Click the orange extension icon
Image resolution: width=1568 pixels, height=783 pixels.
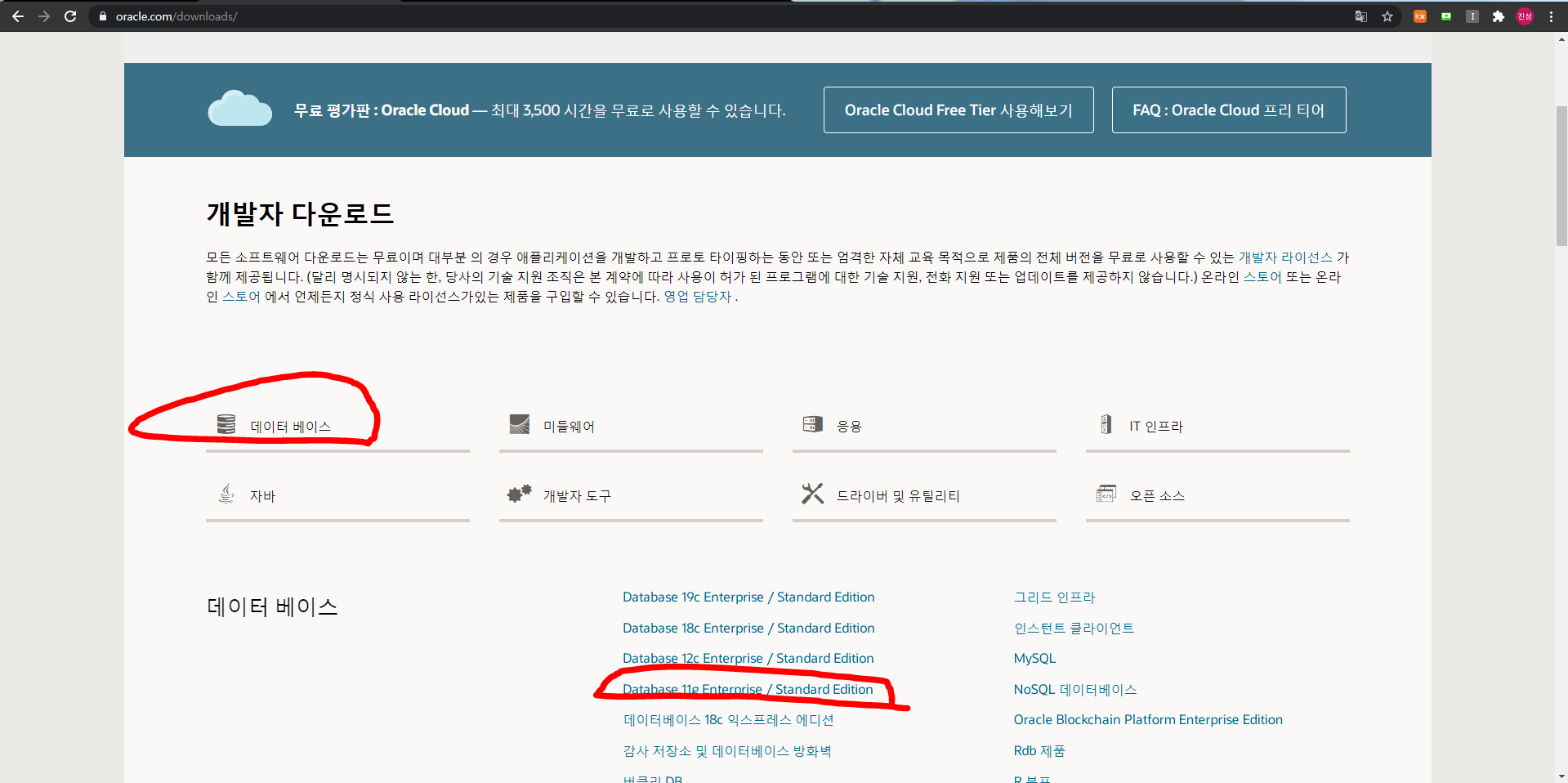pos(1420,16)
